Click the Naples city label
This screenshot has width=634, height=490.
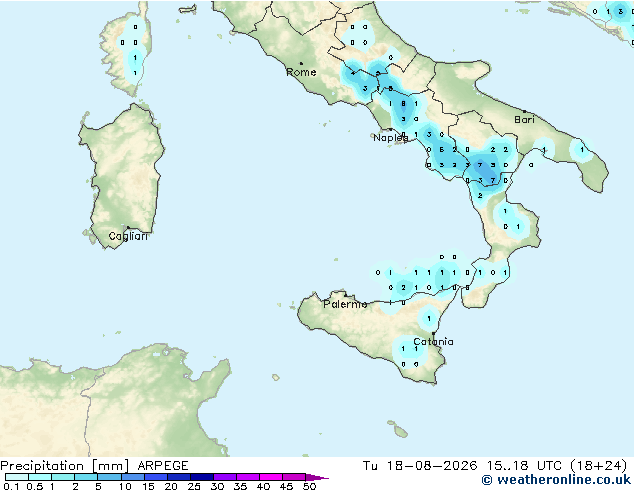391,138
